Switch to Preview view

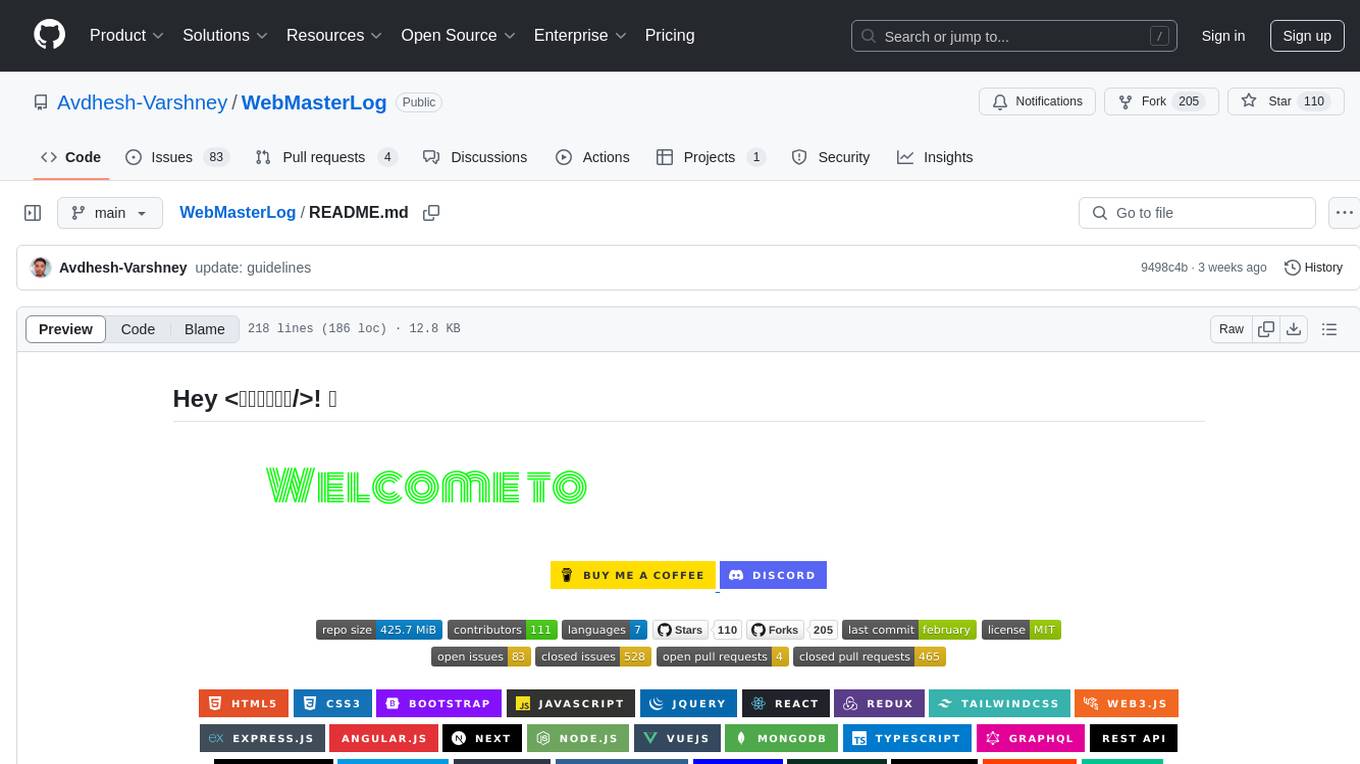pyautogui.click(x=66, y=329)
